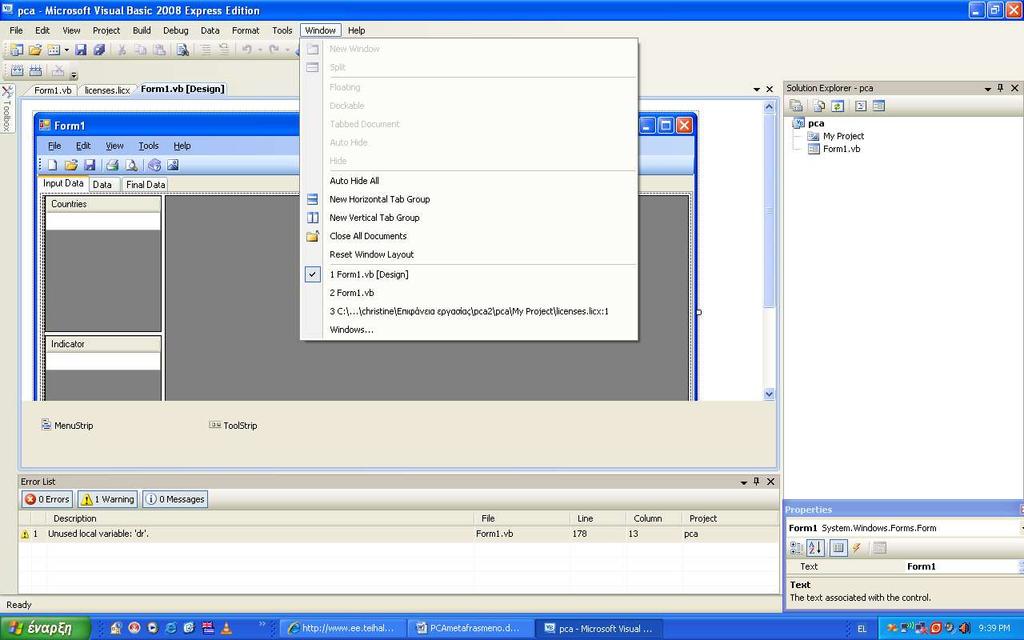The height and width of the screenshot is (640, 1024).
Task: Select New Horizontal Tab Group
Action: tap(379, 199)
